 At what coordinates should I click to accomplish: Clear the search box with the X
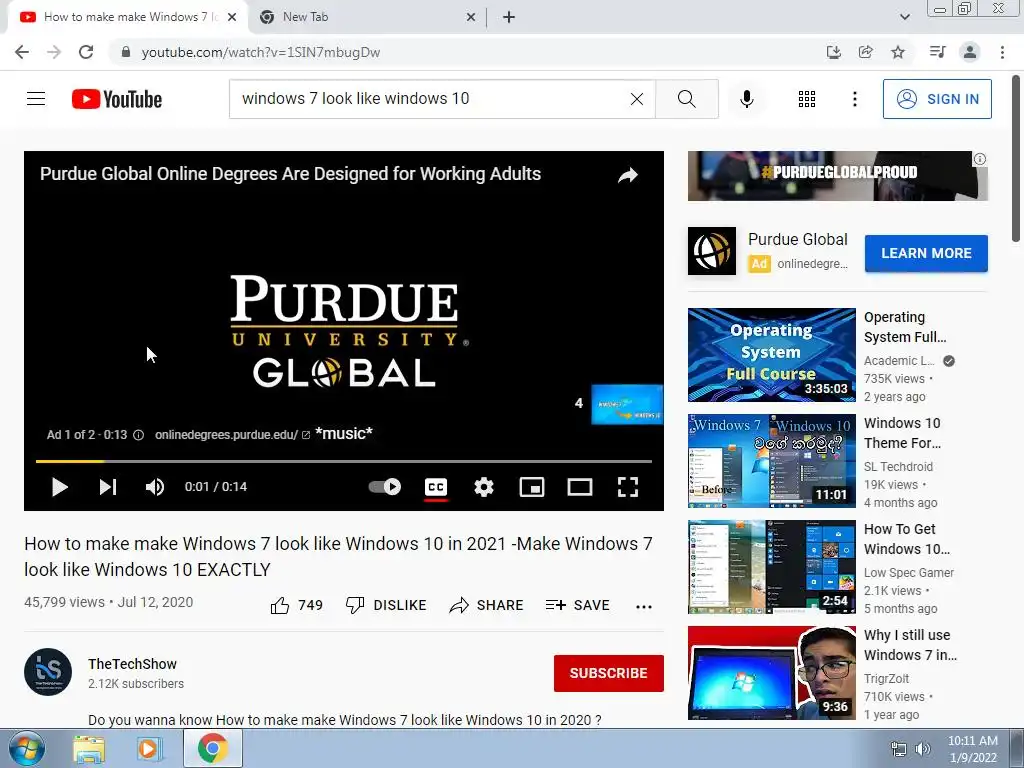point(637,99)
